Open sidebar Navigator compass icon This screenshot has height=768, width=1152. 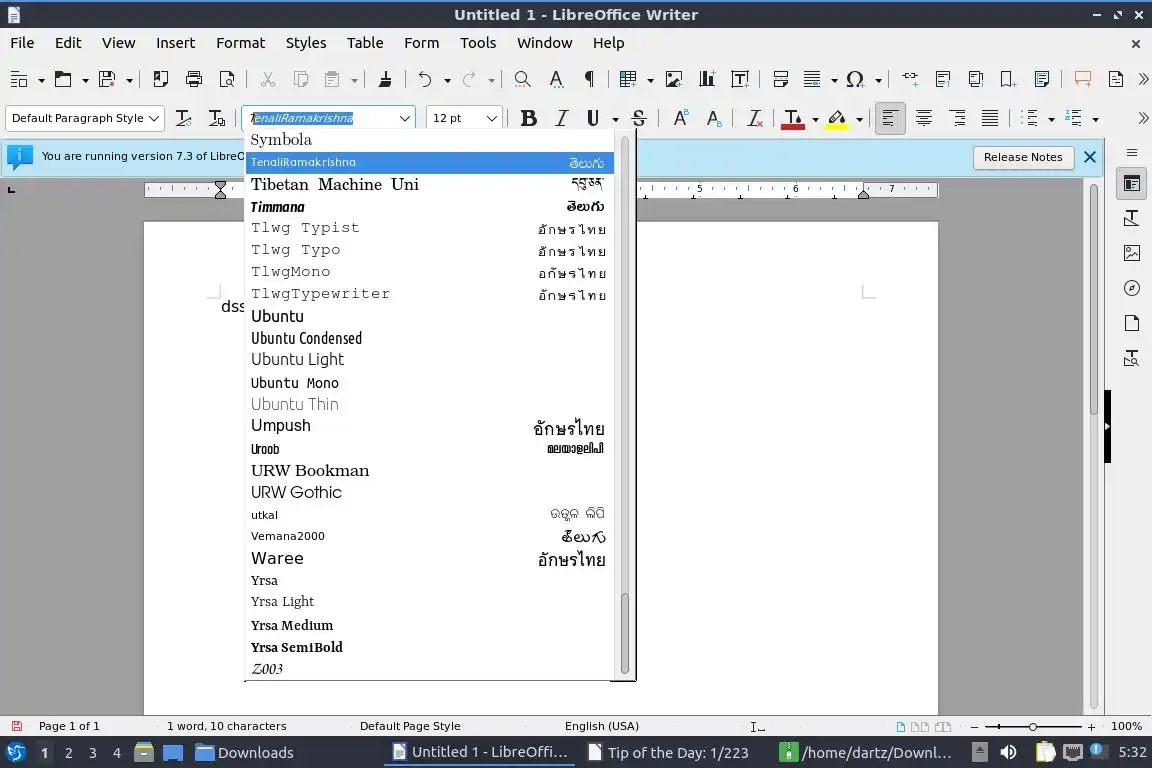coord(1131,288)
